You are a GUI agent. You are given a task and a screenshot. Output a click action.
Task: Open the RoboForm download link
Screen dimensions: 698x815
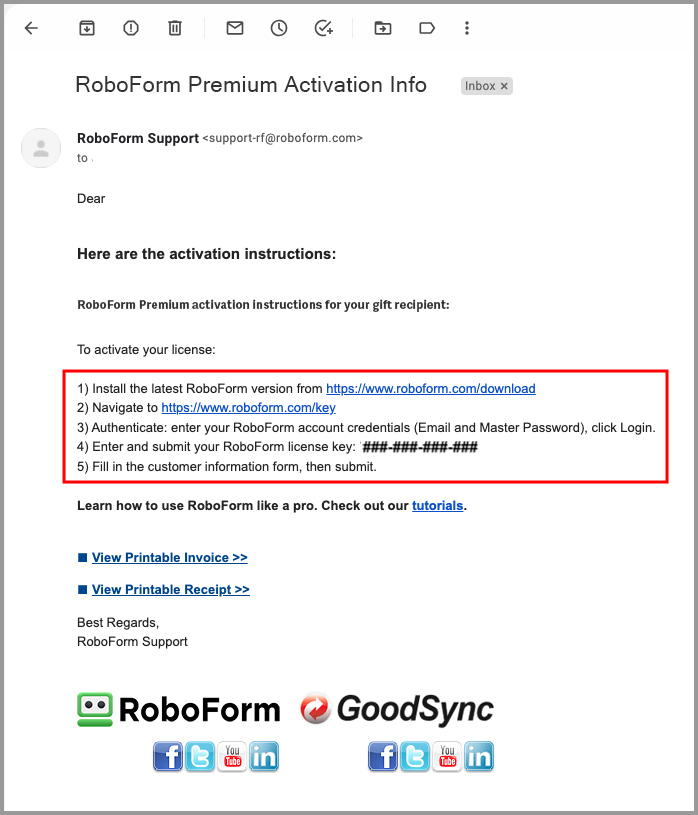(x=431, y=388)
